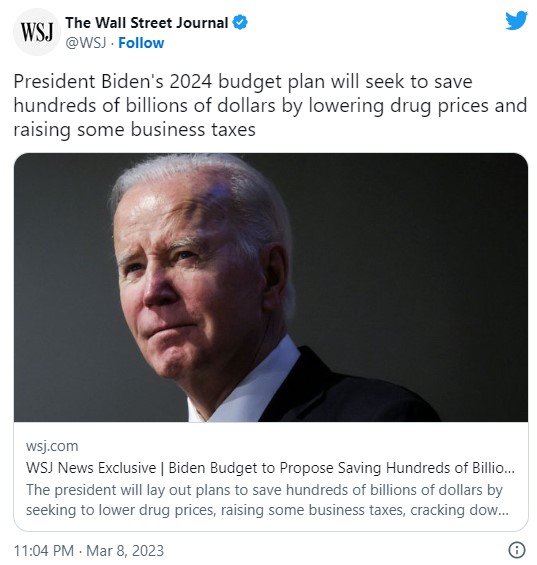537x565 pixels.
Task: Open The Wall Street Journal profile name
Action: tap(147, 23)
